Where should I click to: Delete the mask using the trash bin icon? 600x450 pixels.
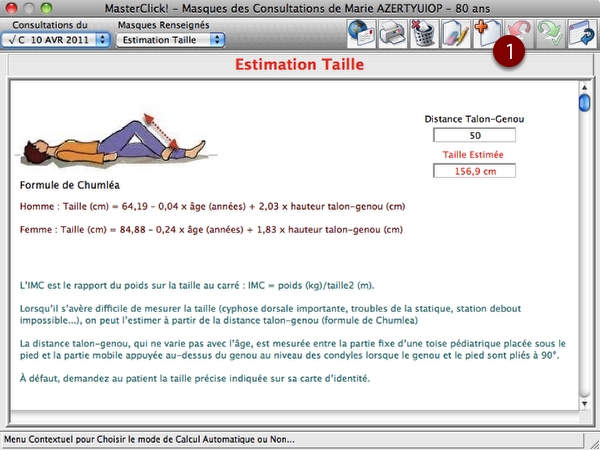tap(424, 34)
